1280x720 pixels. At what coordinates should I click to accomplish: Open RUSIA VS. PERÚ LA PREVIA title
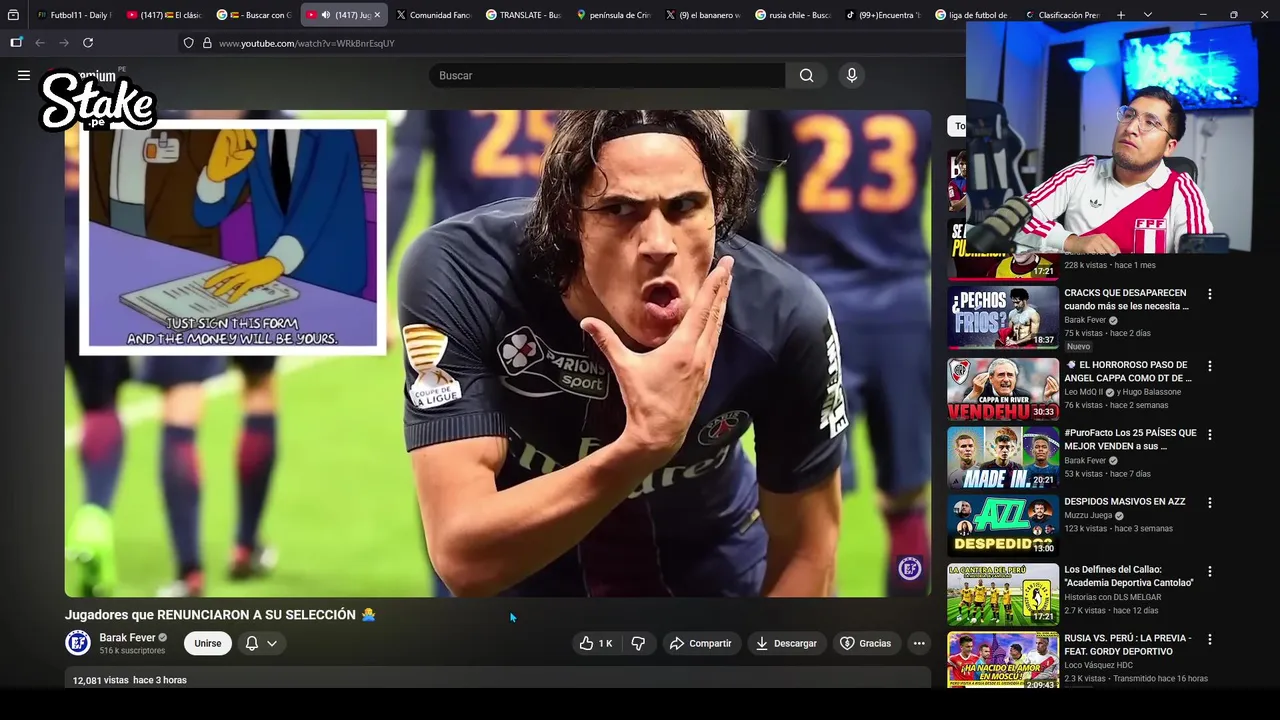[x=1128, y=644]
